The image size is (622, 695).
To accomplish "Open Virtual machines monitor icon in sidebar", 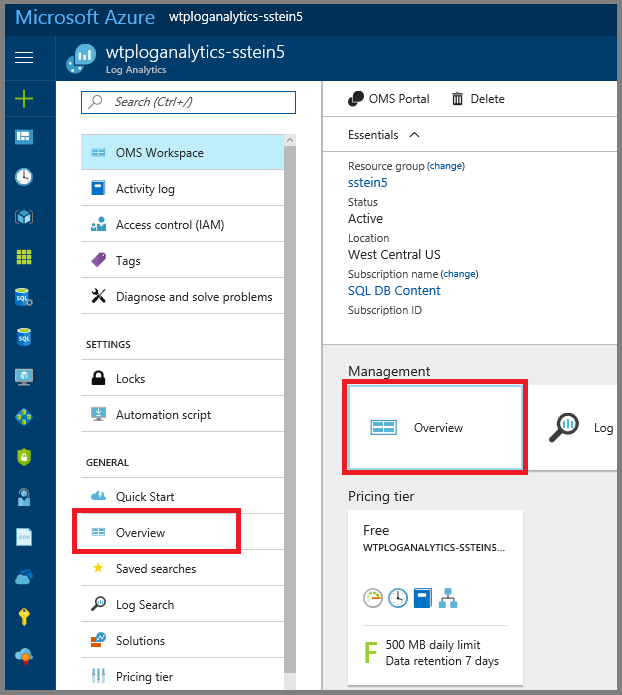I will (24, 377).
